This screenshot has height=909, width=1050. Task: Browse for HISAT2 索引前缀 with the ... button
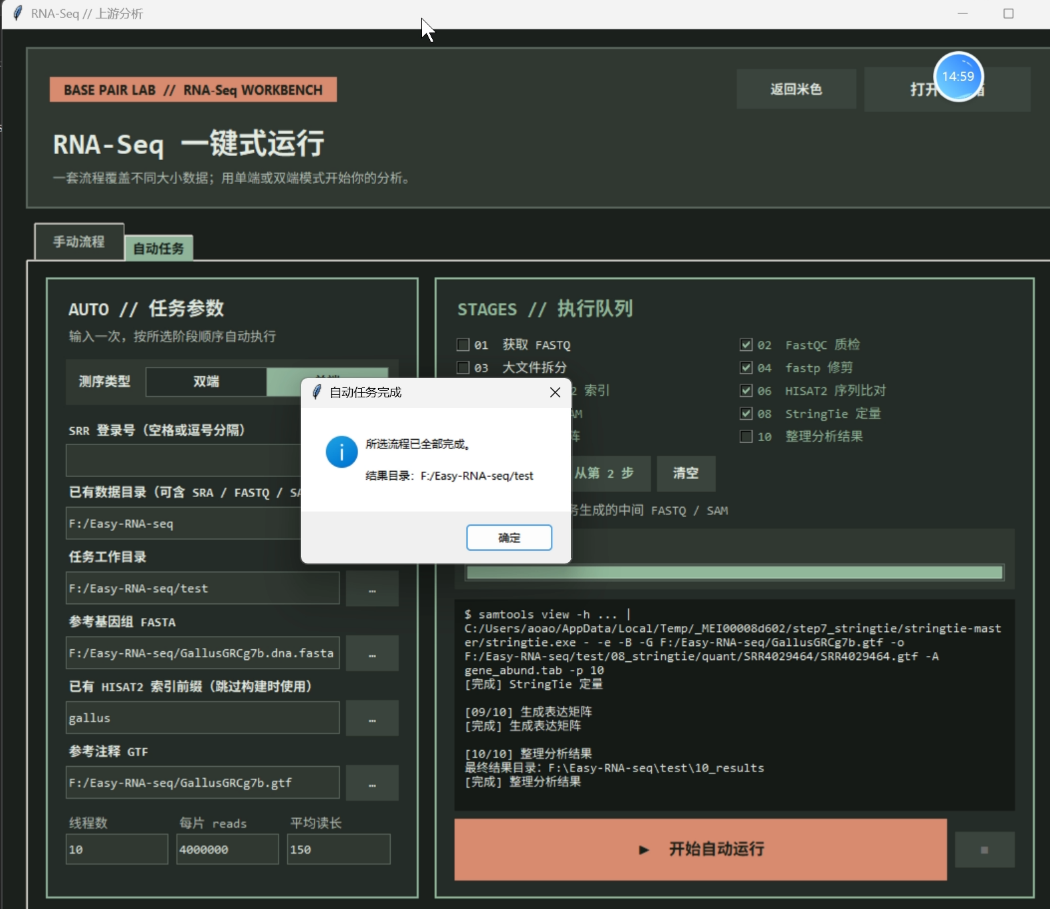click(x=372, y=718)
